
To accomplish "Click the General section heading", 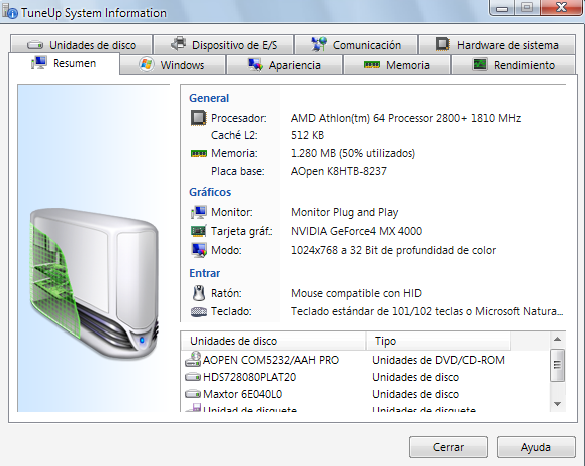I will pos(209,98).
